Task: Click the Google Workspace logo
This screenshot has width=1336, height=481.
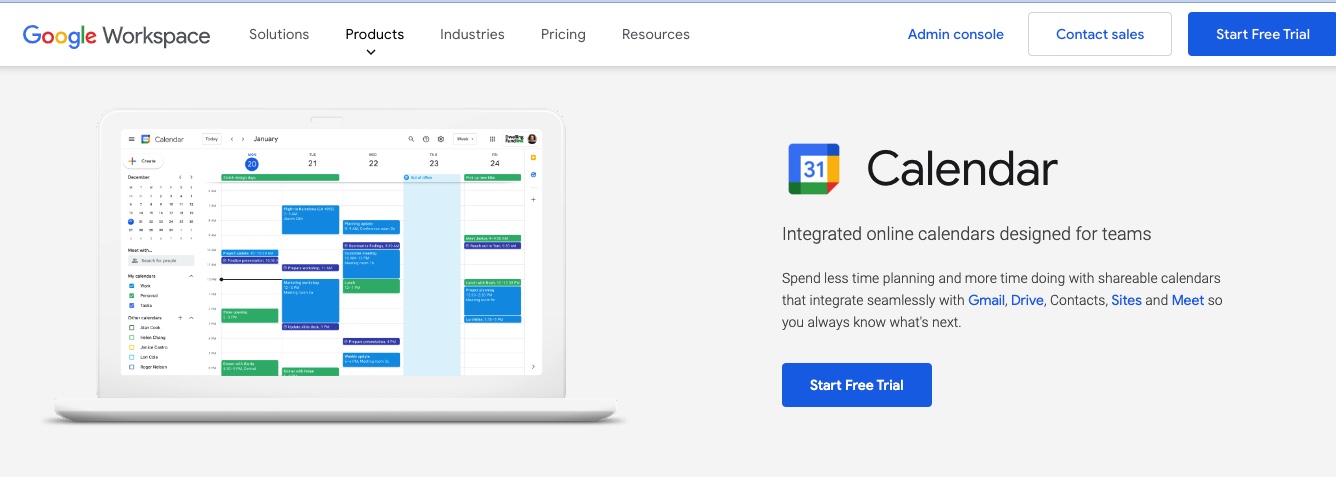Action: tap(117, 35)
